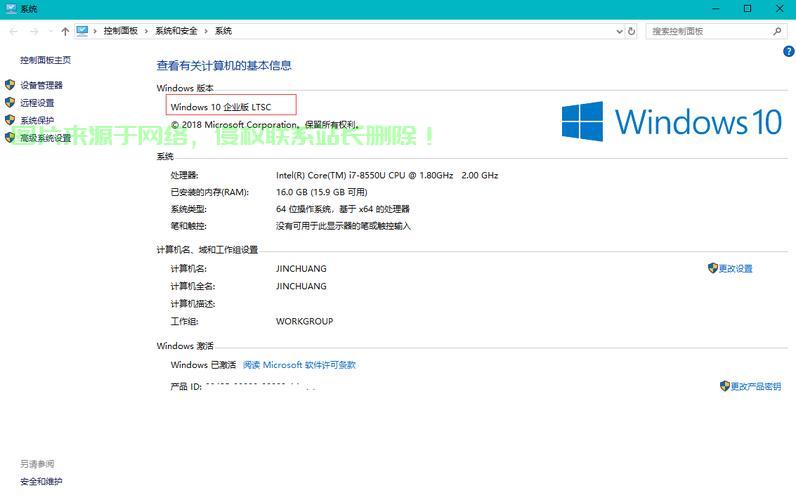796x500 pixels.
Task: Maximize the 系统 window
Action: click(747, 9)
